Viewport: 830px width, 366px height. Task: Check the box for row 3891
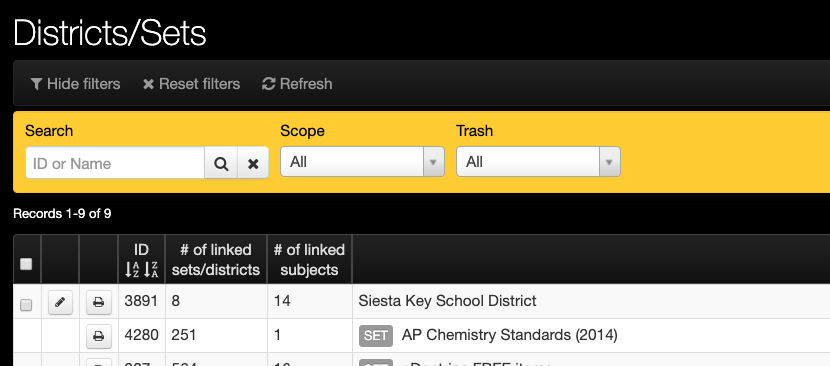(26, 305)
